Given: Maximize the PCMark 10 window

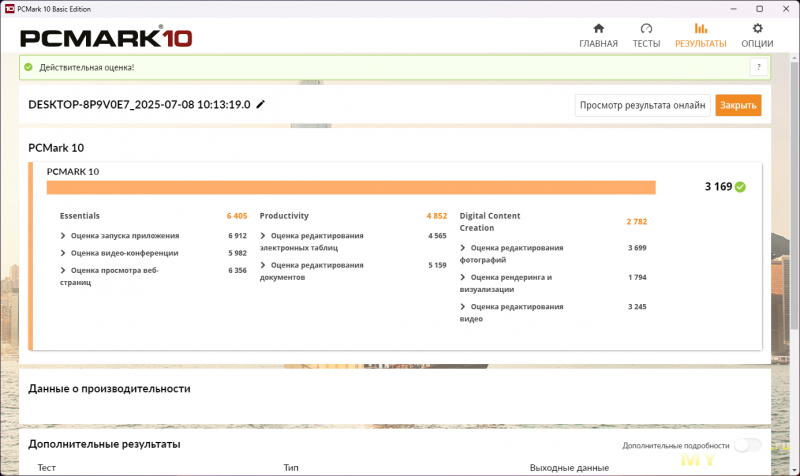Looking at the screenshot, I should coord(759,9).
